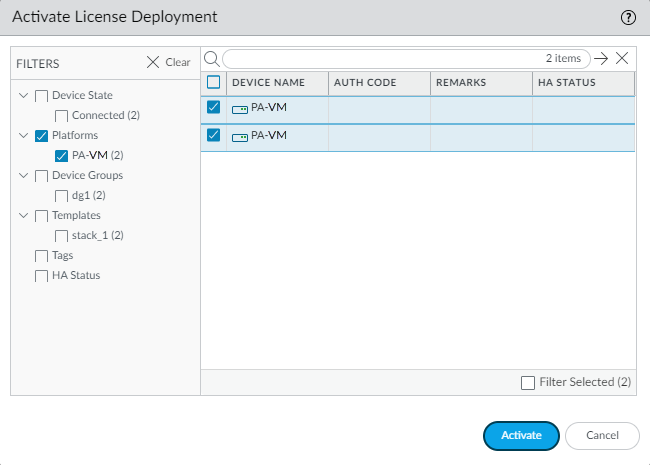This screenshot has width=650, height=465.
Task: Click the Clear filters X icon
Action: (x=153, y=62)
